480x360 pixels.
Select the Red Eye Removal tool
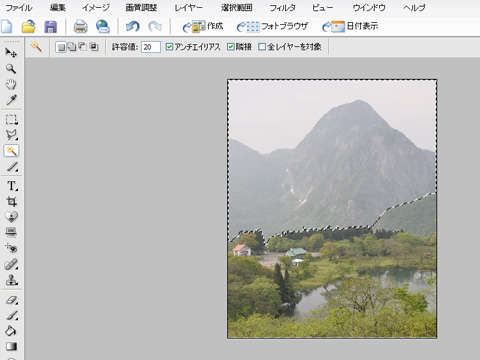point(11,248)
